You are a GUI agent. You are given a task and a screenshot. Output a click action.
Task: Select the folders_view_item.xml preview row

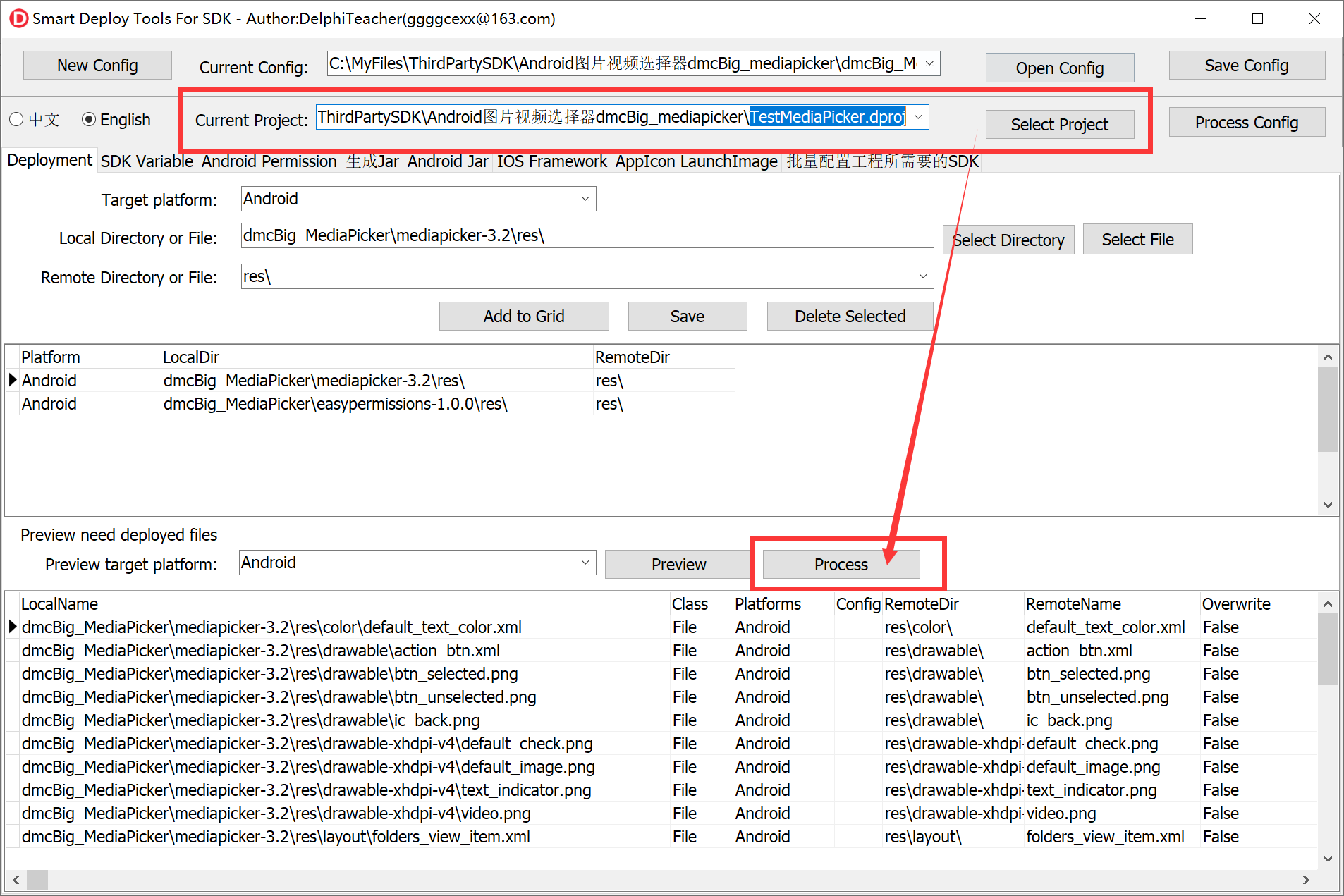pos(661,837)
